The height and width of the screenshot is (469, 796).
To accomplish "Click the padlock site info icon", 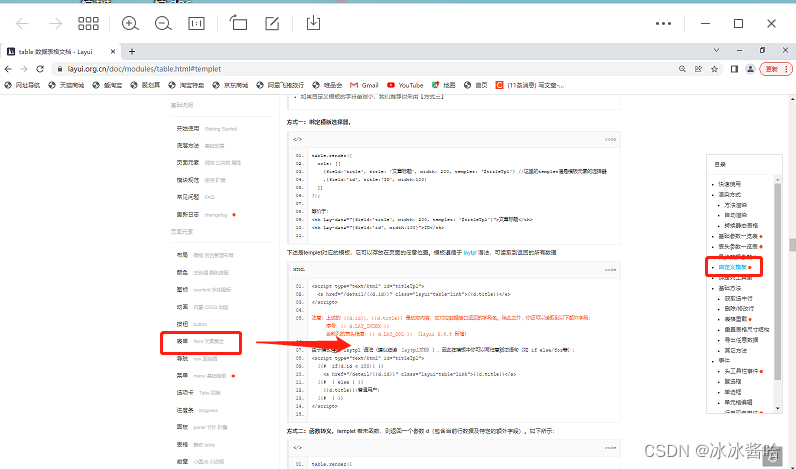I will coord(60,69).
